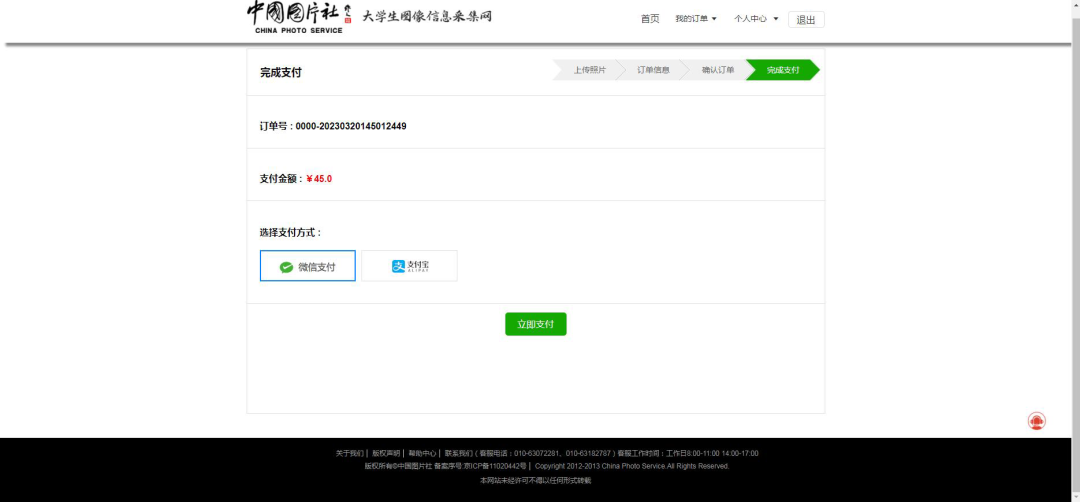Click the China Photo Service logo
The image size is (1080, 502).
pos(299,17)
